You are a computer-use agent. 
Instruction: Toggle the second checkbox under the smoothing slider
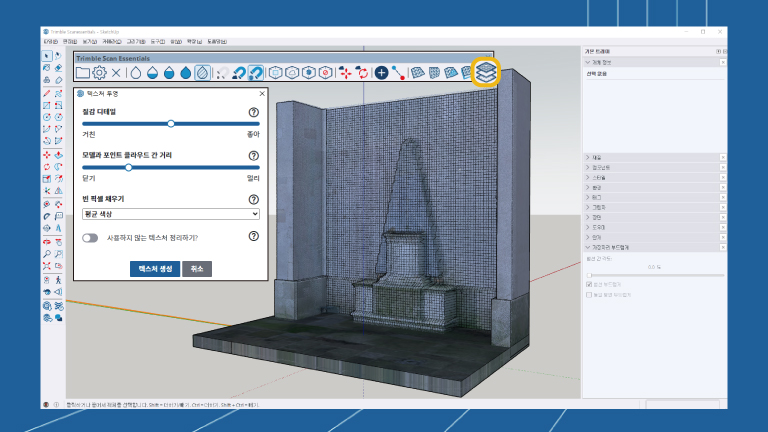point(589,294)
